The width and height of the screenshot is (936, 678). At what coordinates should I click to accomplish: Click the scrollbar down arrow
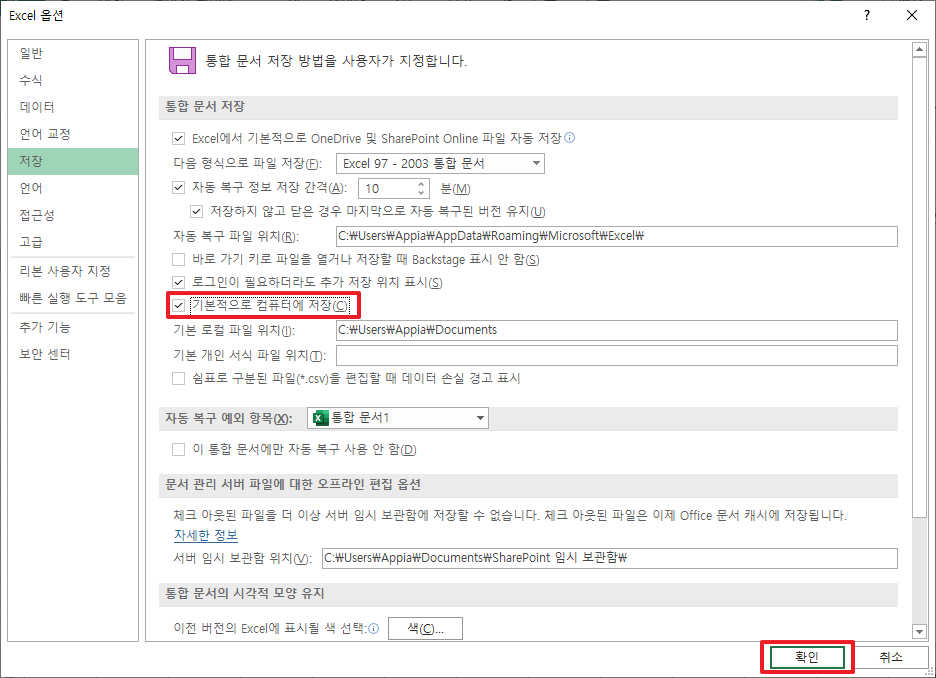coord(919,631)
